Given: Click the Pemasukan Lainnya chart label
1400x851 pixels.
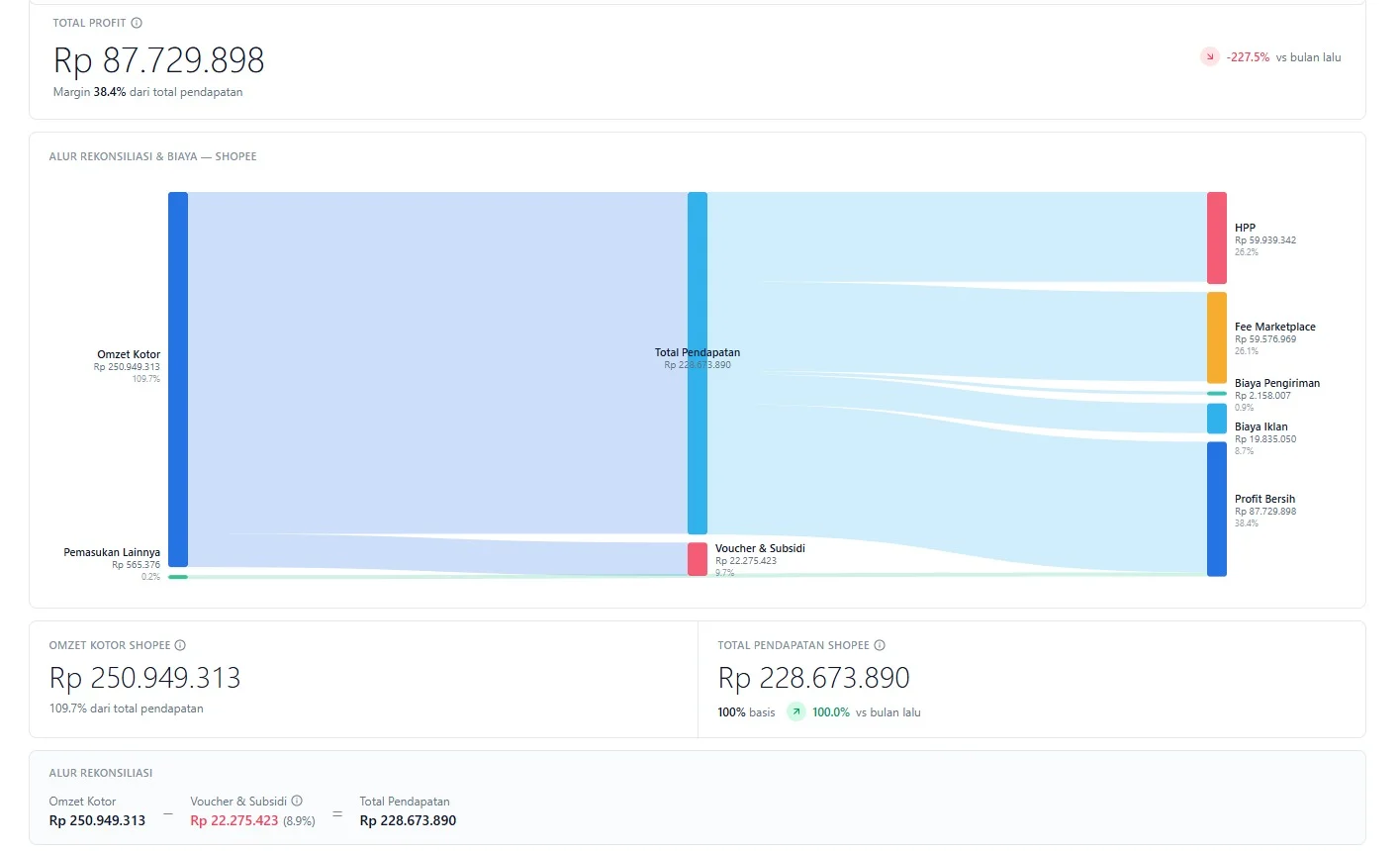Looking at the screenshot, I should (x=112, y=552).
